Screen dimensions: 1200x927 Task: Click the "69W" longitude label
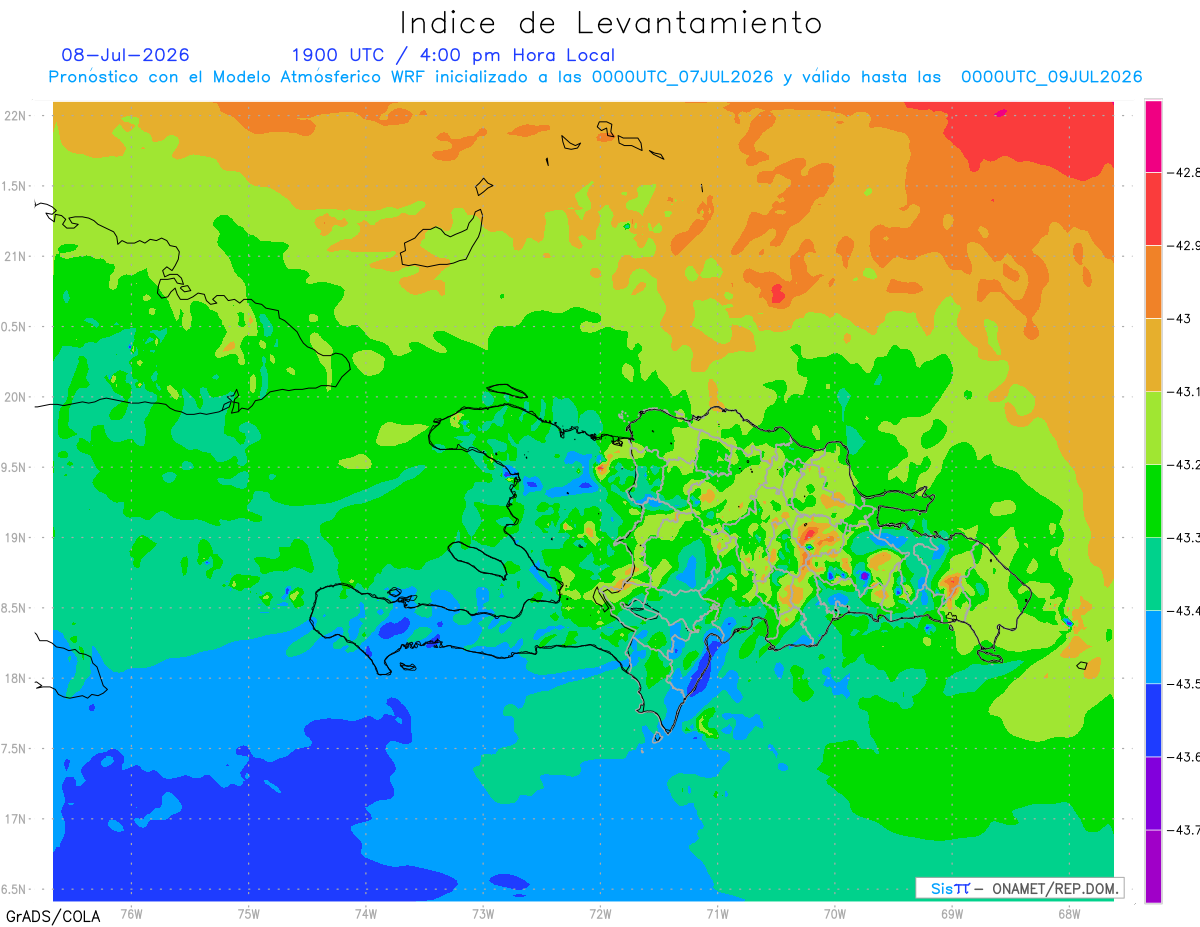(x=951, y=912)
